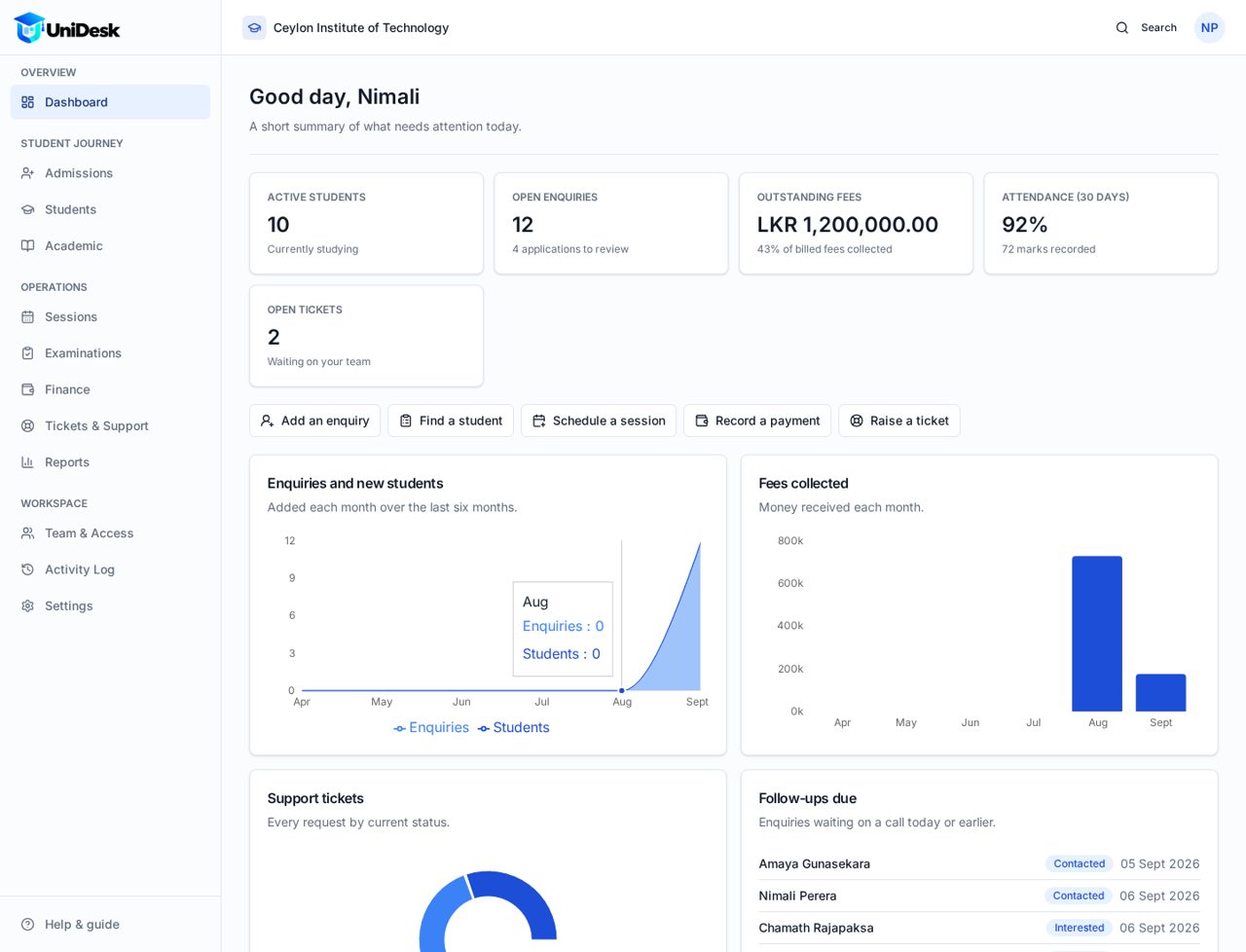
Task: Click the magnifier icon beside Search
Action: pyautogui.click(x=1122, y=27)
